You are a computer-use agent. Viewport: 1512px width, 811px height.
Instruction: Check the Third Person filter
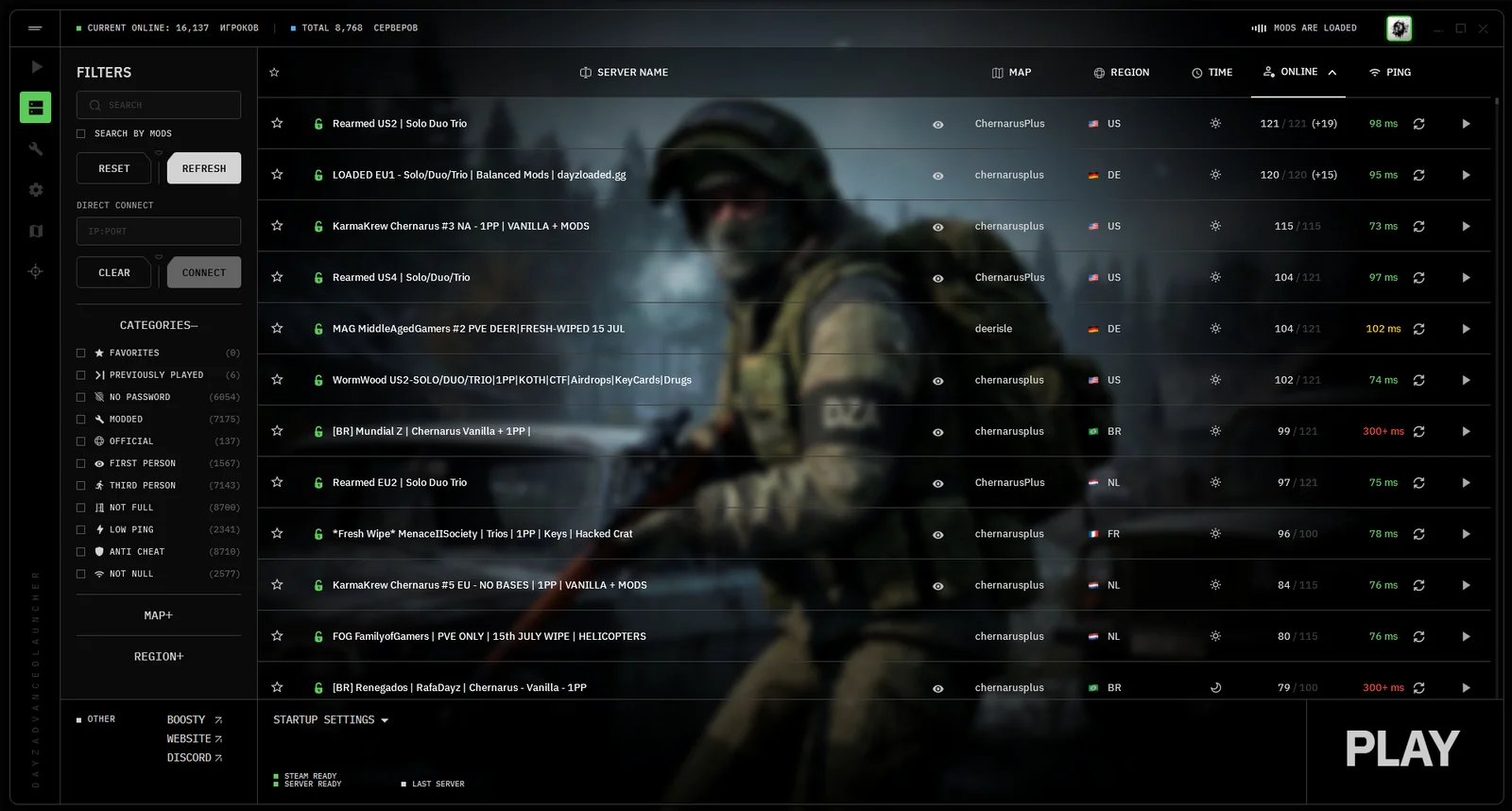pyautogui.click(x=81, y=485)
